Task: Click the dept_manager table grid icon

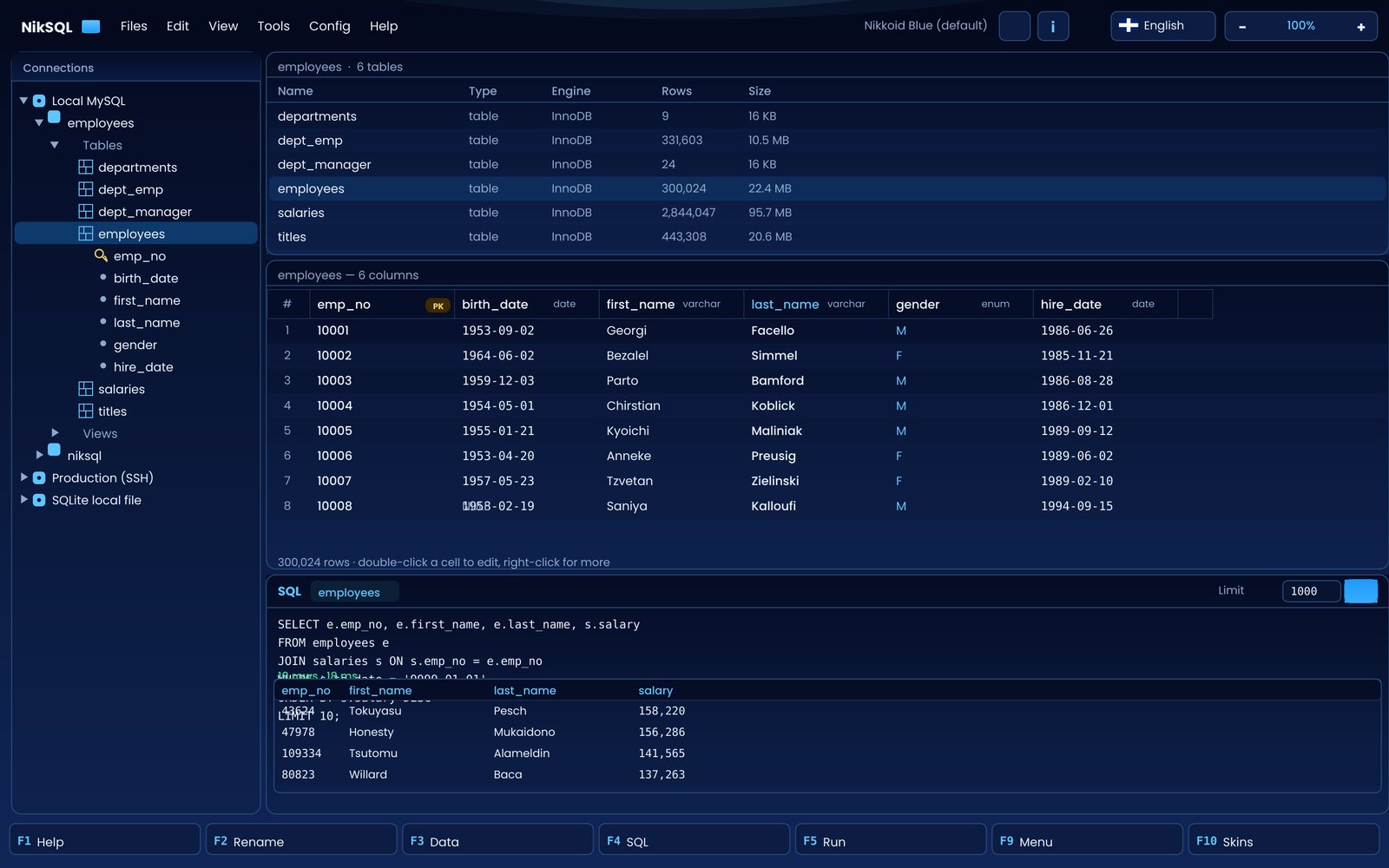Action: tap(85, 211)
